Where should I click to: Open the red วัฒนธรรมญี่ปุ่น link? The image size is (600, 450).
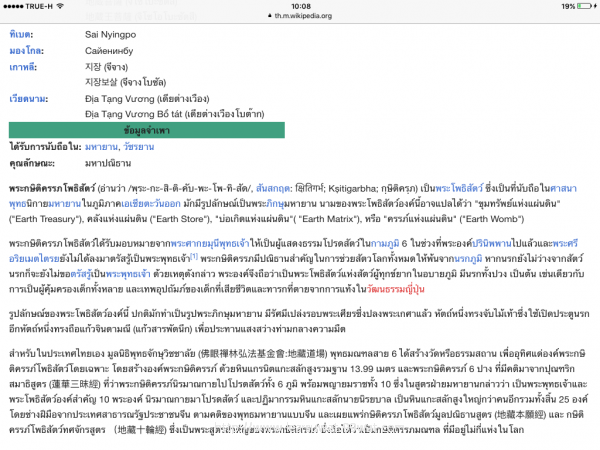coord(396,289)
